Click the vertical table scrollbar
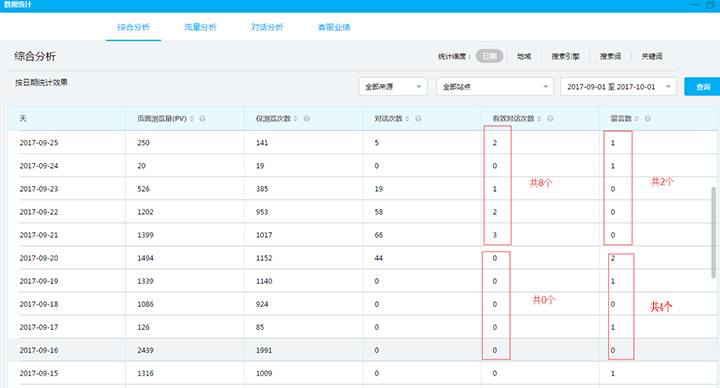The width and height of the screenshot is (720, 388). click(x=713, y=232)
